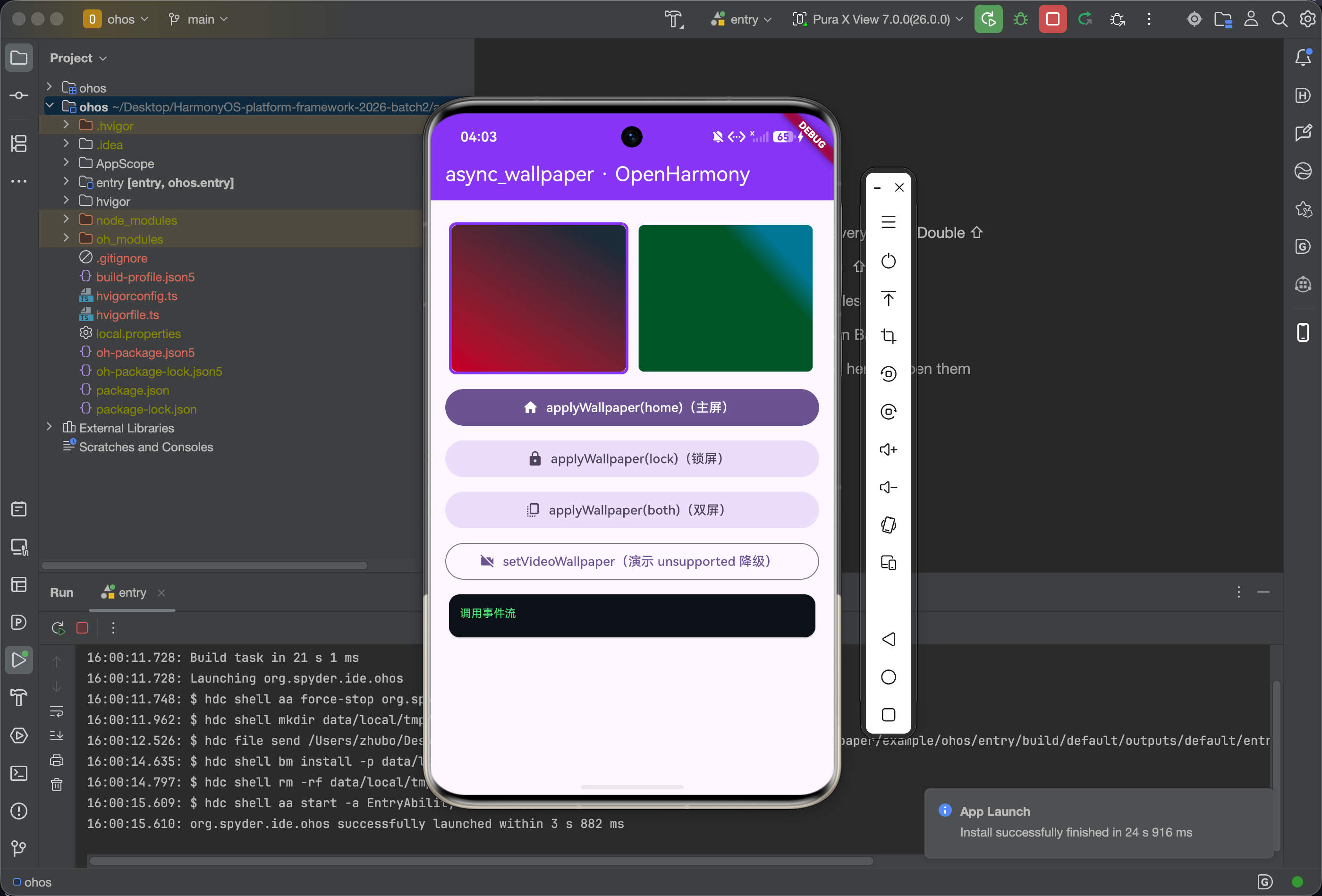Click the emulator screenshot crop icon

point(889,336)
